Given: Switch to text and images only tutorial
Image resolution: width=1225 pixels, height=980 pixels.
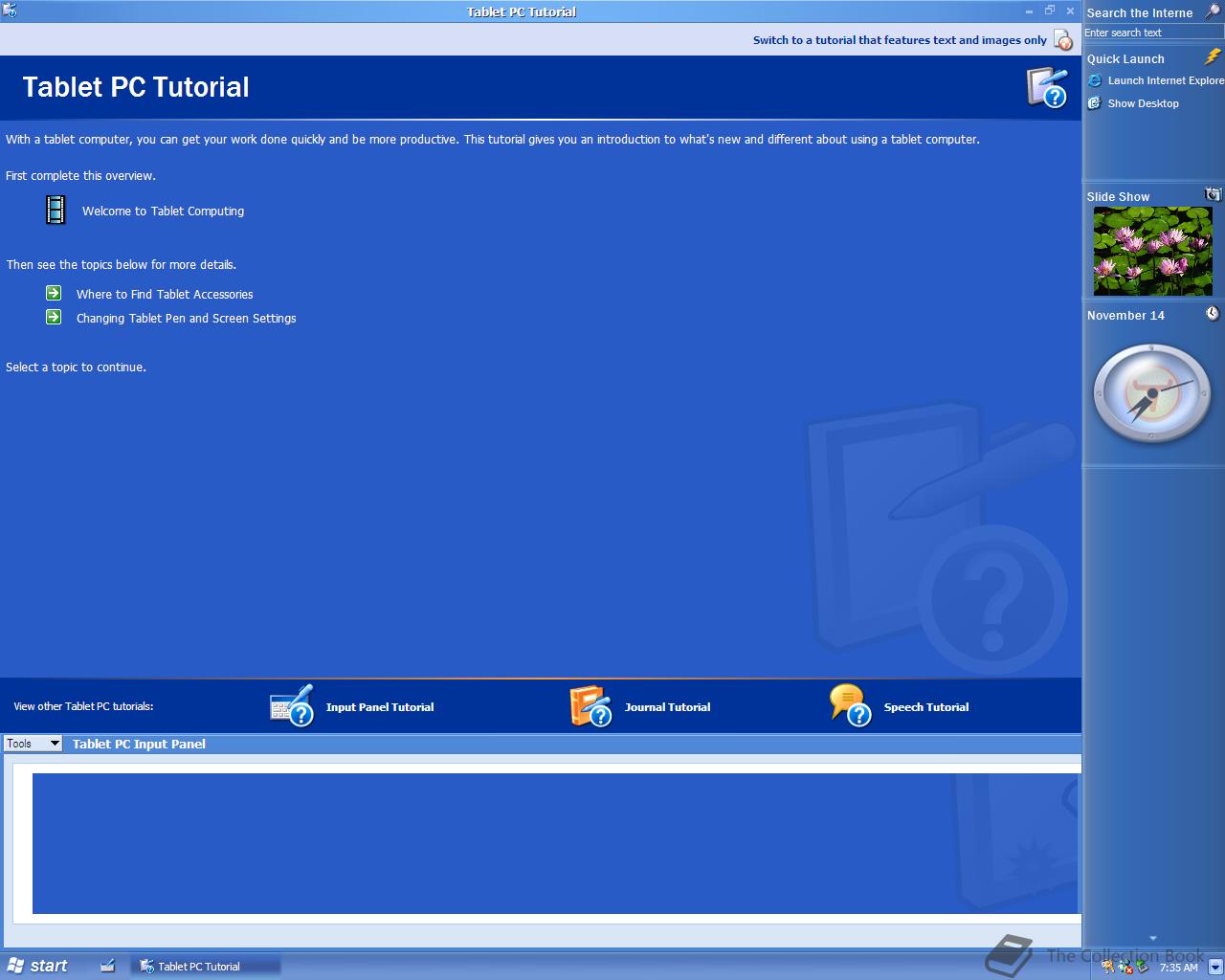Looking at the screenshot, I should pyautogui.click(x=900, y=40).
